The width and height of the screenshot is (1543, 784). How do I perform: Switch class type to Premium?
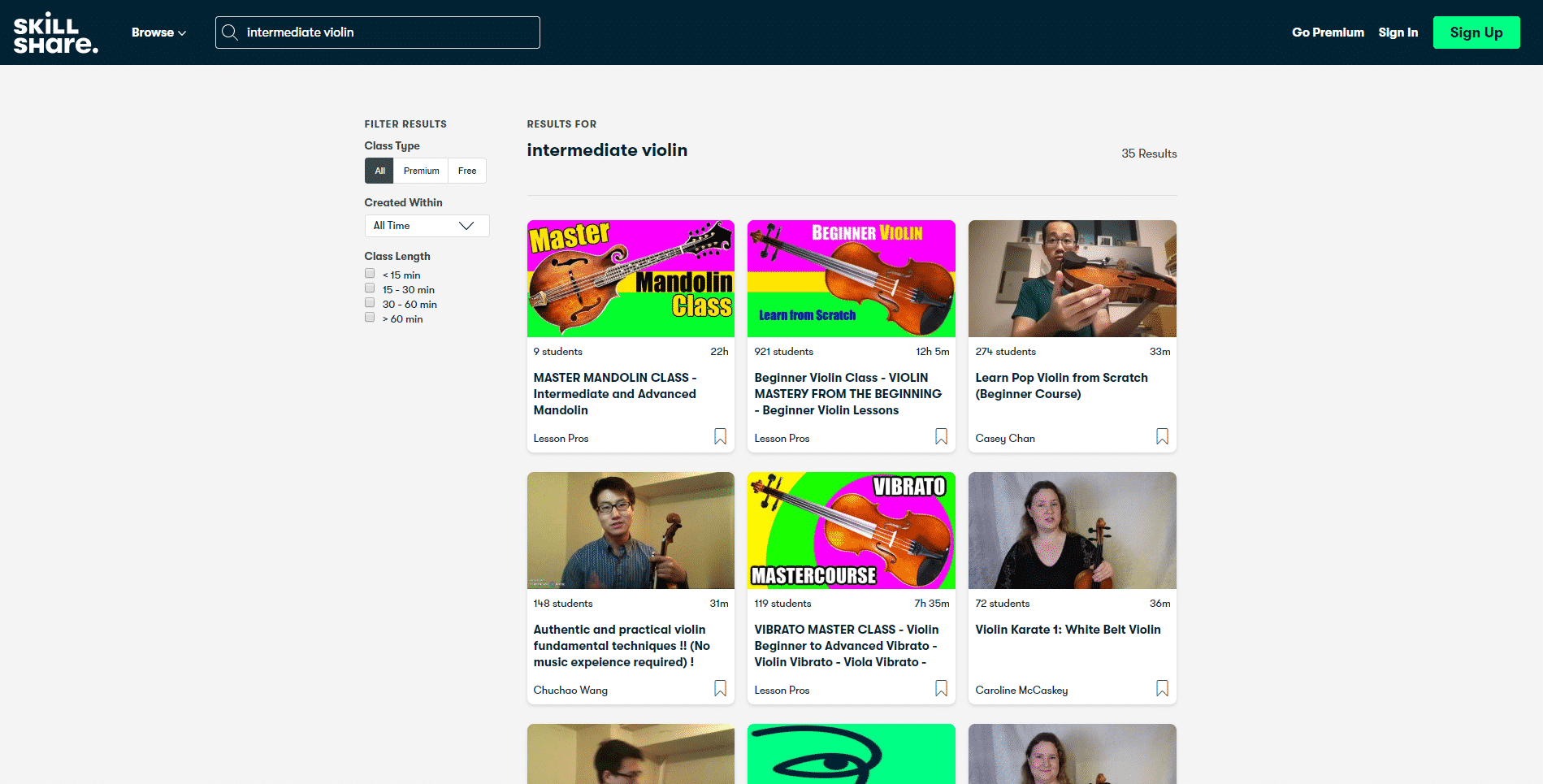(421, 171)
